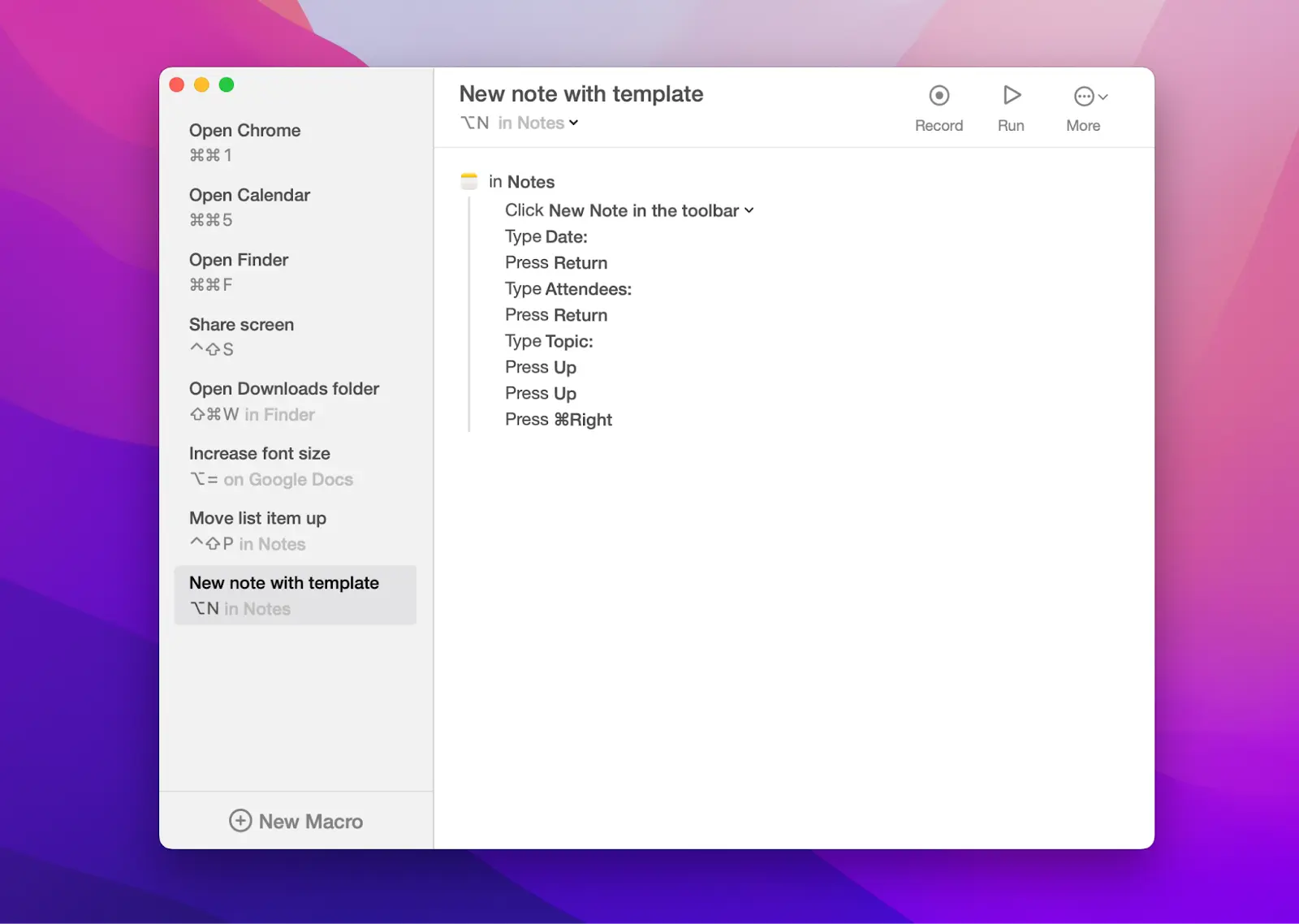Select the first 'Press Return' step after Date
The image size is (1299, 924).
click(x=556, y=262)
